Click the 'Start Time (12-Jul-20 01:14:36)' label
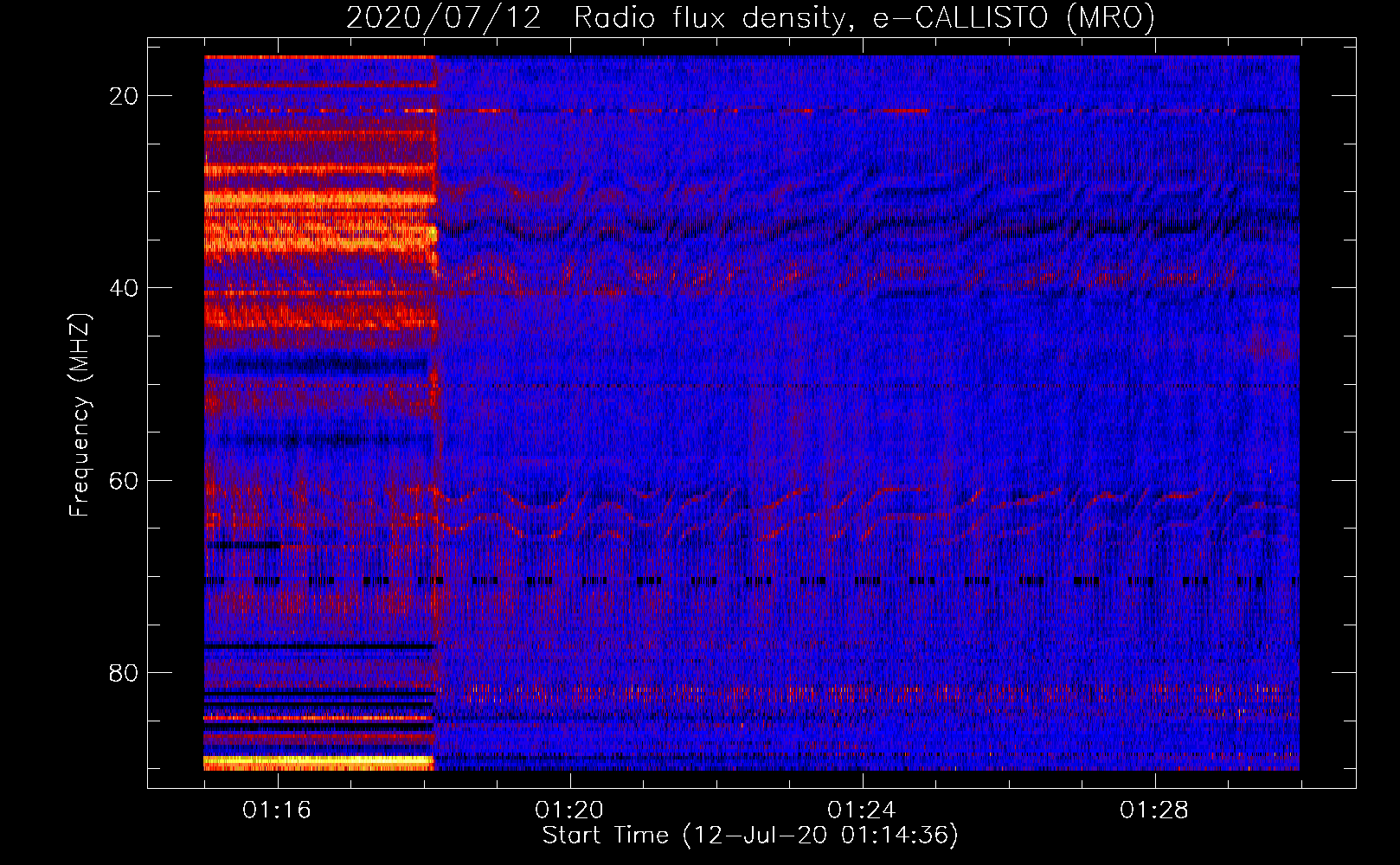The image size is (1400, 865). pos(750,836)
